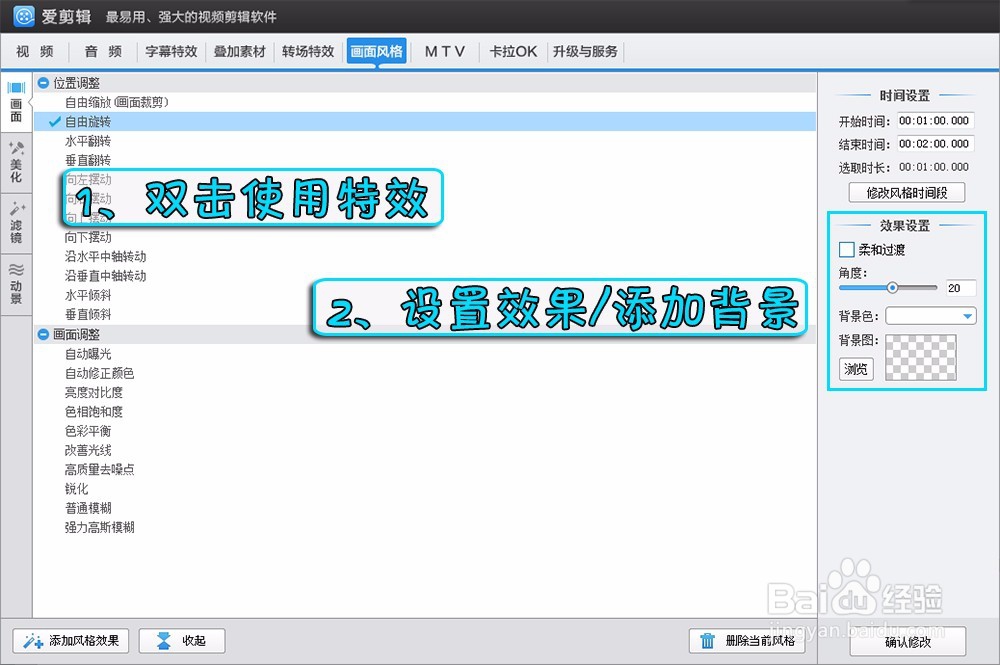1000x665 pixels.
Task: Click the 角度 value field showing 20
Action: coord(960,288)
